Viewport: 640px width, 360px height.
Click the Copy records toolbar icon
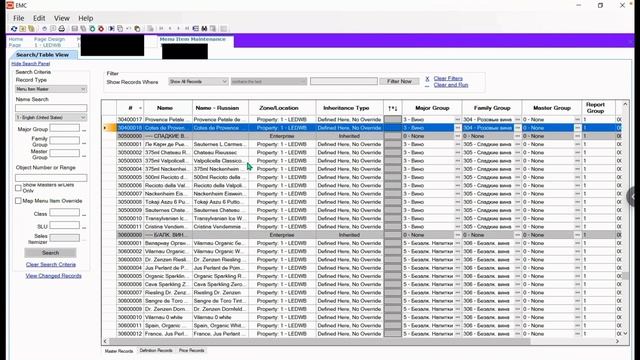120,29
